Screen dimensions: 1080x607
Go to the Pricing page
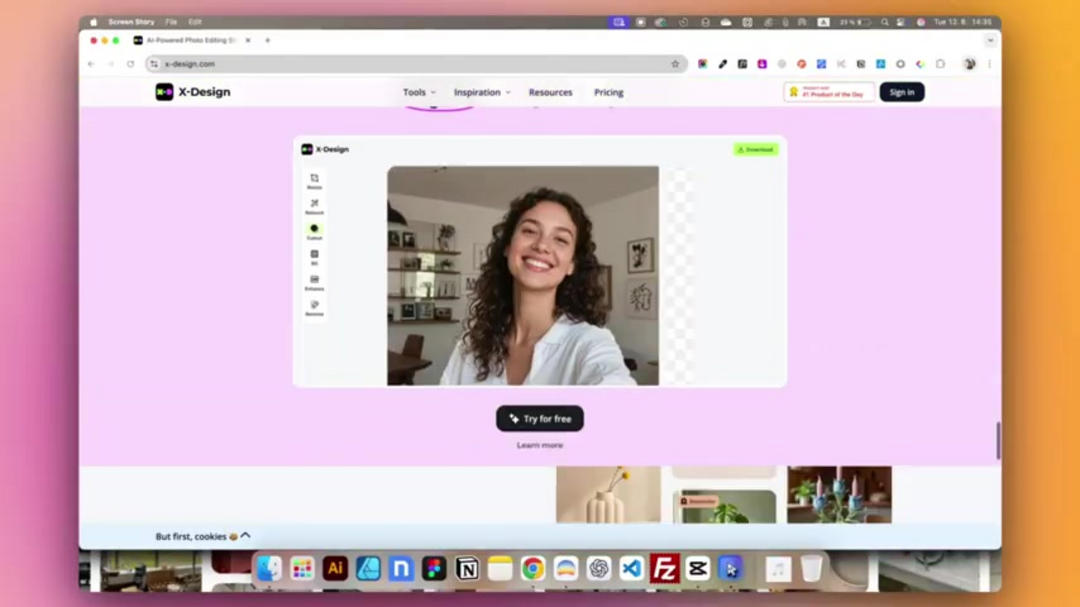[x=608, y=92]
